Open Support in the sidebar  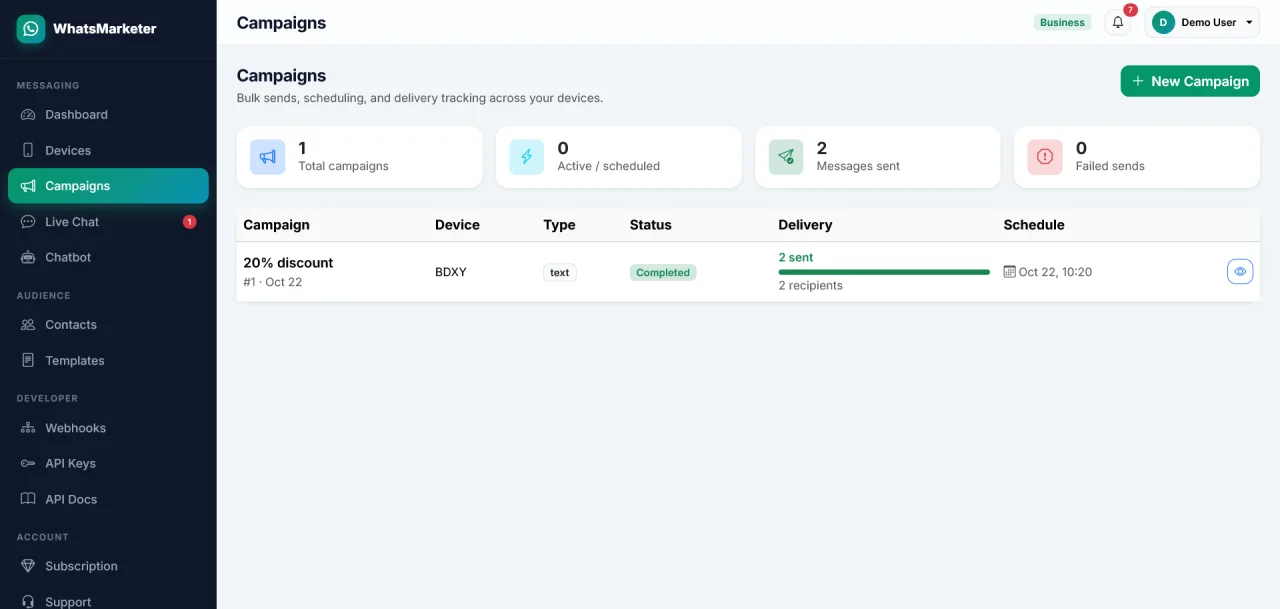pos(108,598)
